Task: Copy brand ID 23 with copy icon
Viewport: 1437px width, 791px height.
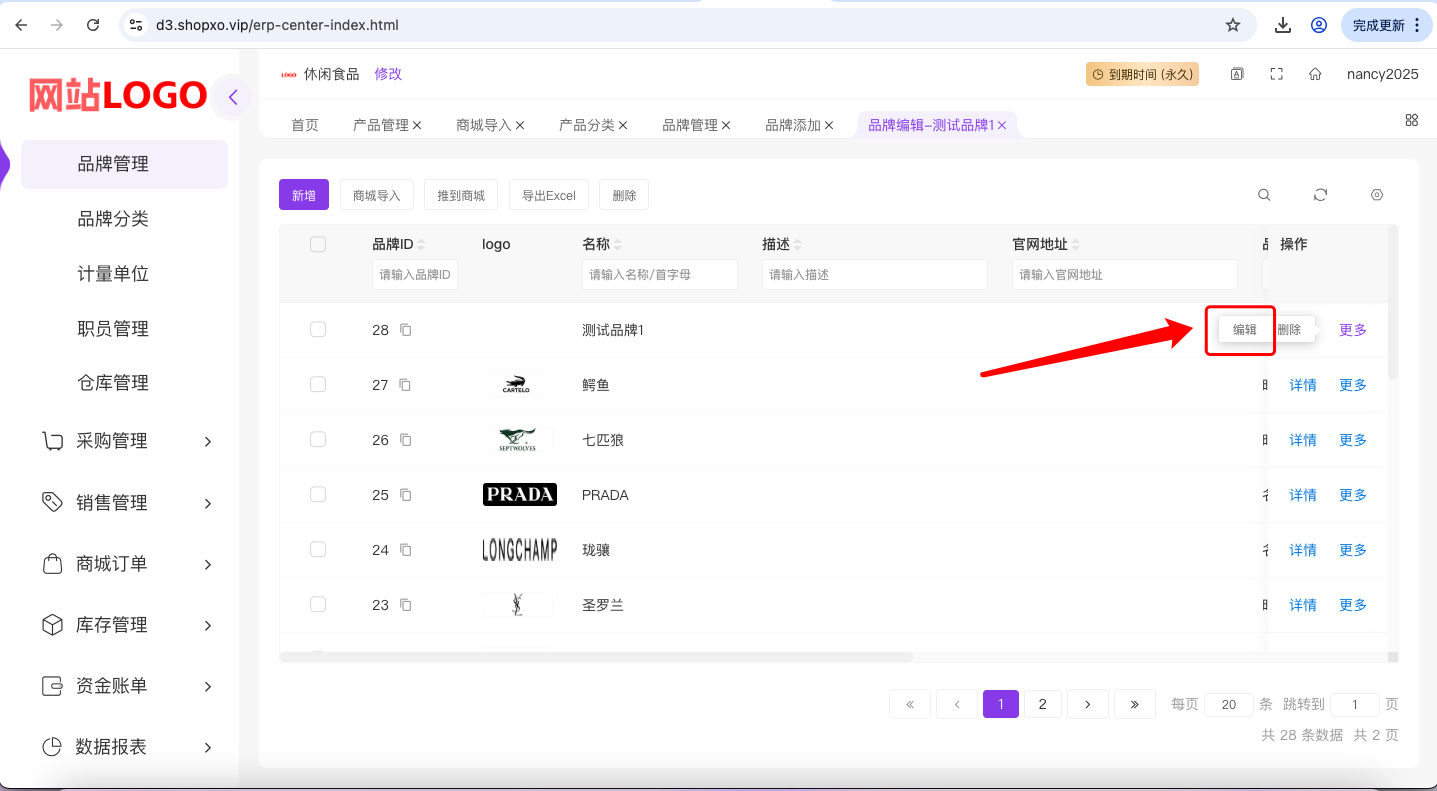Action: tap(405, 605)
